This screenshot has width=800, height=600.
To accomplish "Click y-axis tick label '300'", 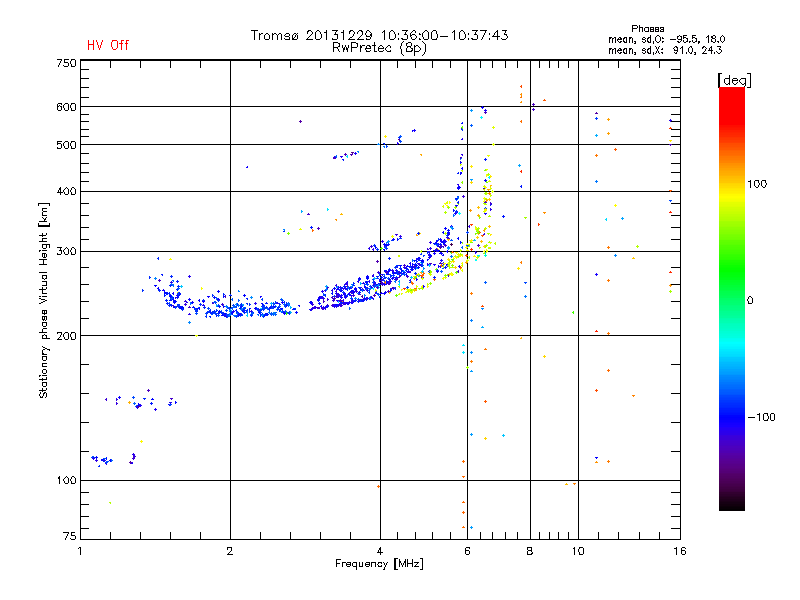I will (x=66, y=251).
